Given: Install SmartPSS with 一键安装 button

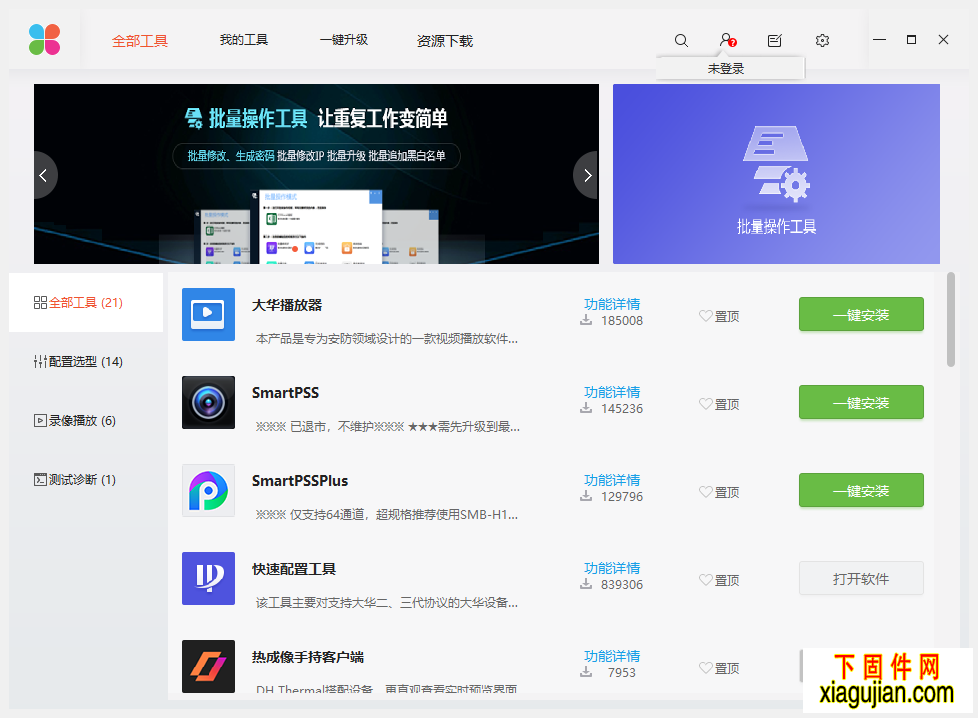Looking at the screenshot, I should (x=861, y=402).
